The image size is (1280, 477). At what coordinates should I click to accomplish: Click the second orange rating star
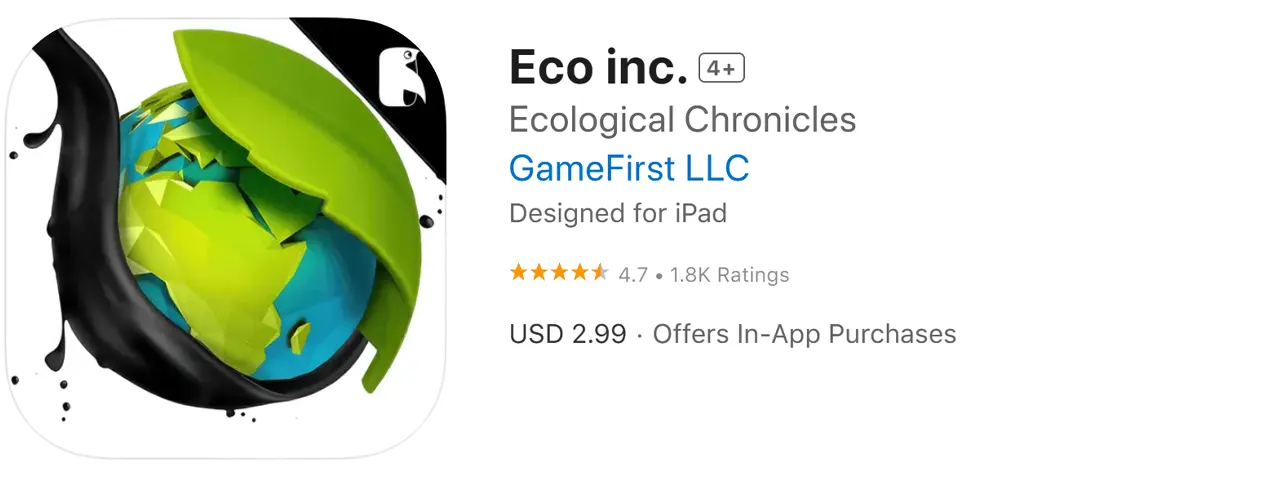pyautogui.click(x=539, y=273)
